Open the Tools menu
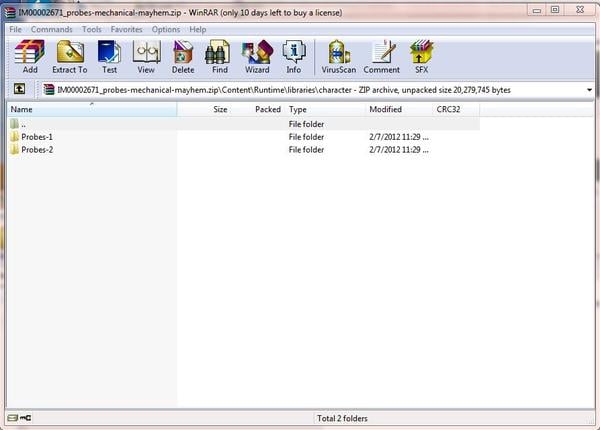This screenshot has width=600, height=430. click(x=92, y=29)
